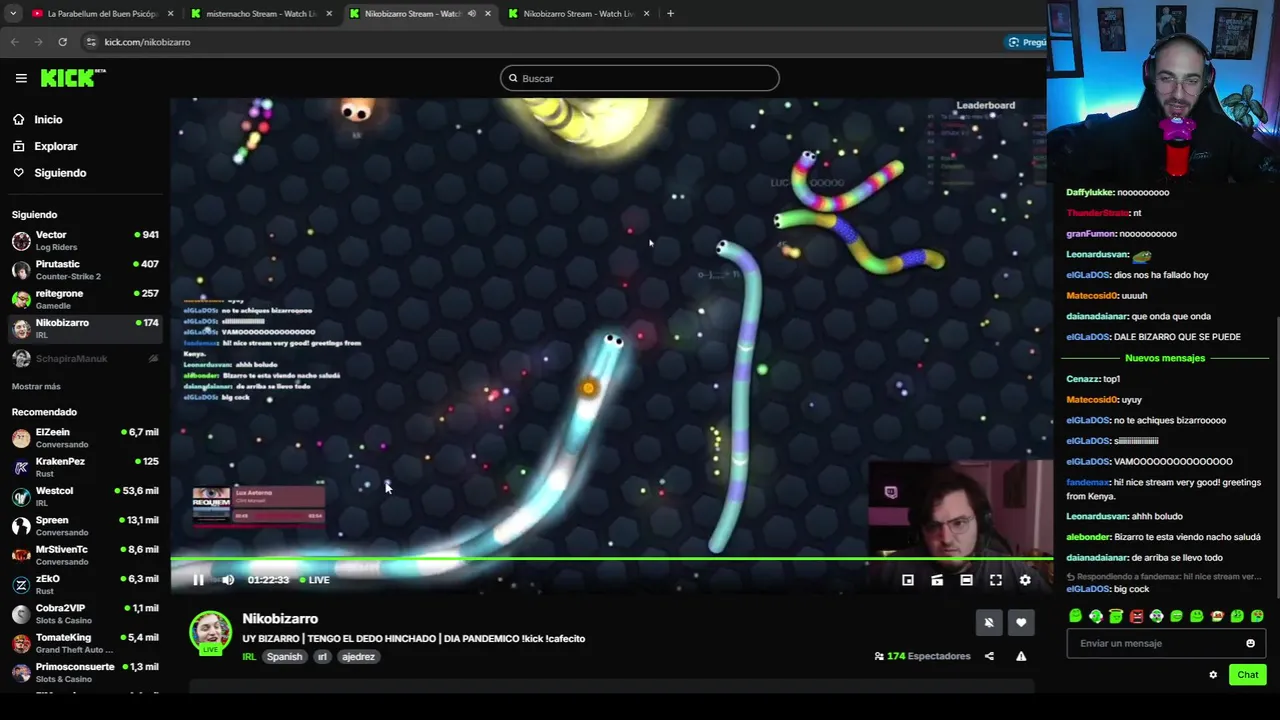This screenshot has height=720, width=1280.
Task: Mute audio on the playing tab
Action: pyautogui.click(x=472, y=14)
